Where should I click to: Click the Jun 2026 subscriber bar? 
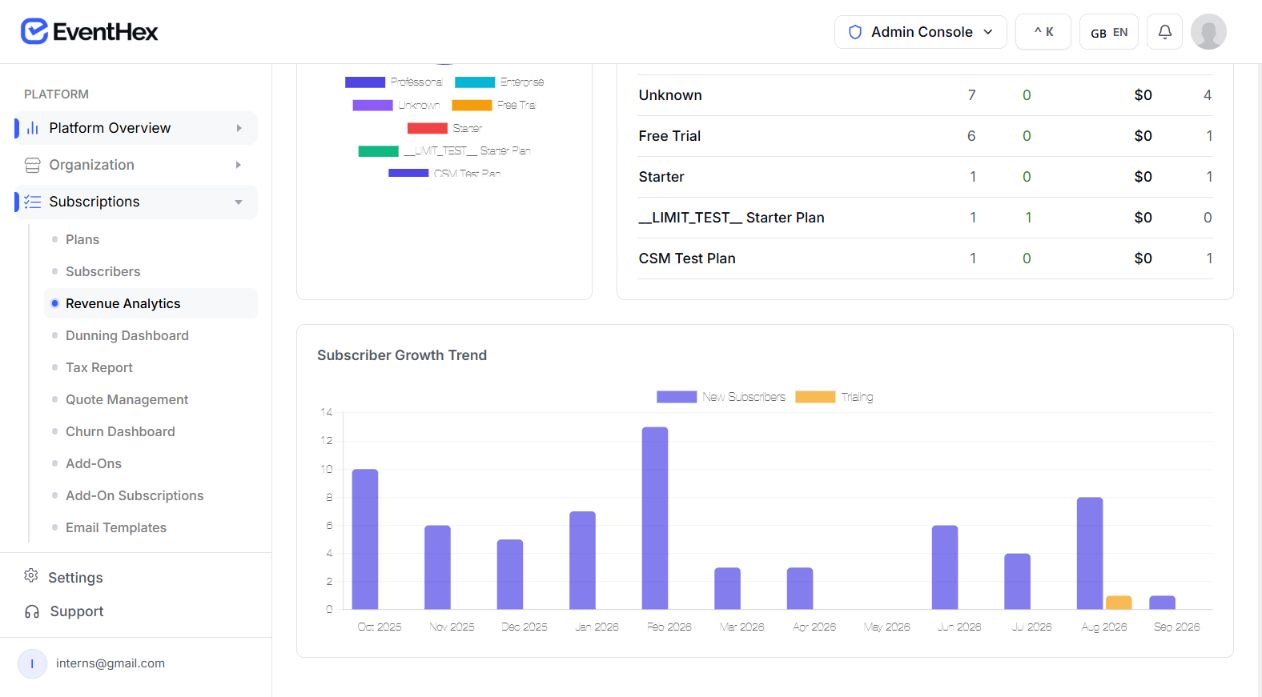(945, 567)
